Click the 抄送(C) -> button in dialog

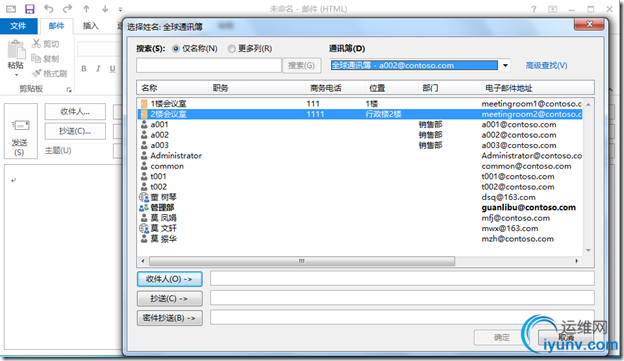[170, 299]
